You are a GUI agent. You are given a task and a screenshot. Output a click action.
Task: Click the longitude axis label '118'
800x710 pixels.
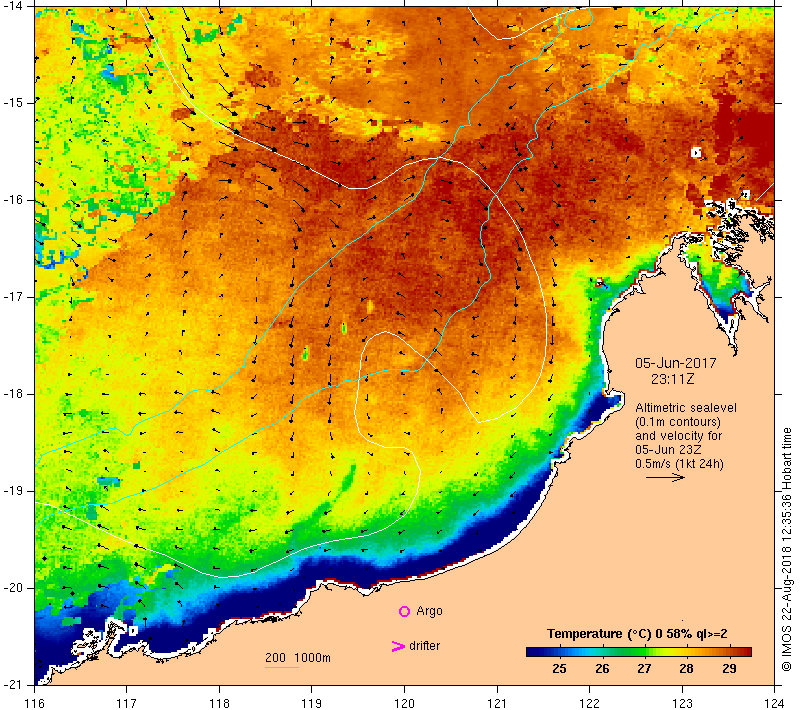coord(219,703)
